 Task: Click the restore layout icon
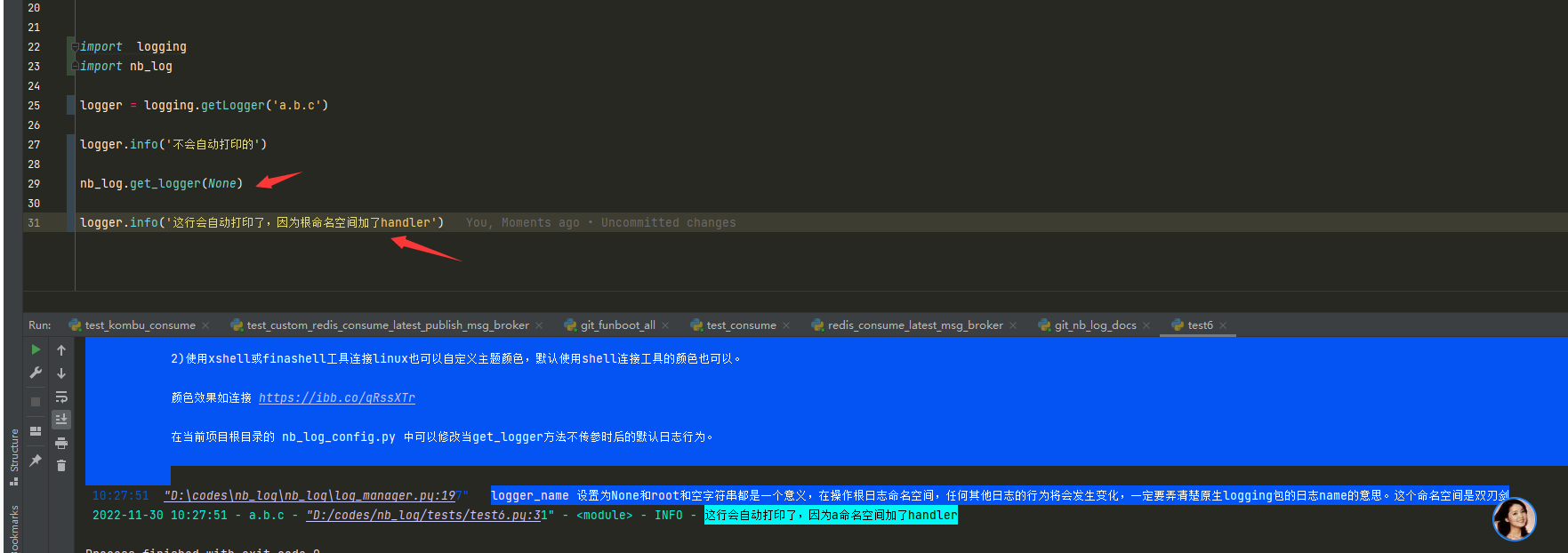(x=36, y=431)
